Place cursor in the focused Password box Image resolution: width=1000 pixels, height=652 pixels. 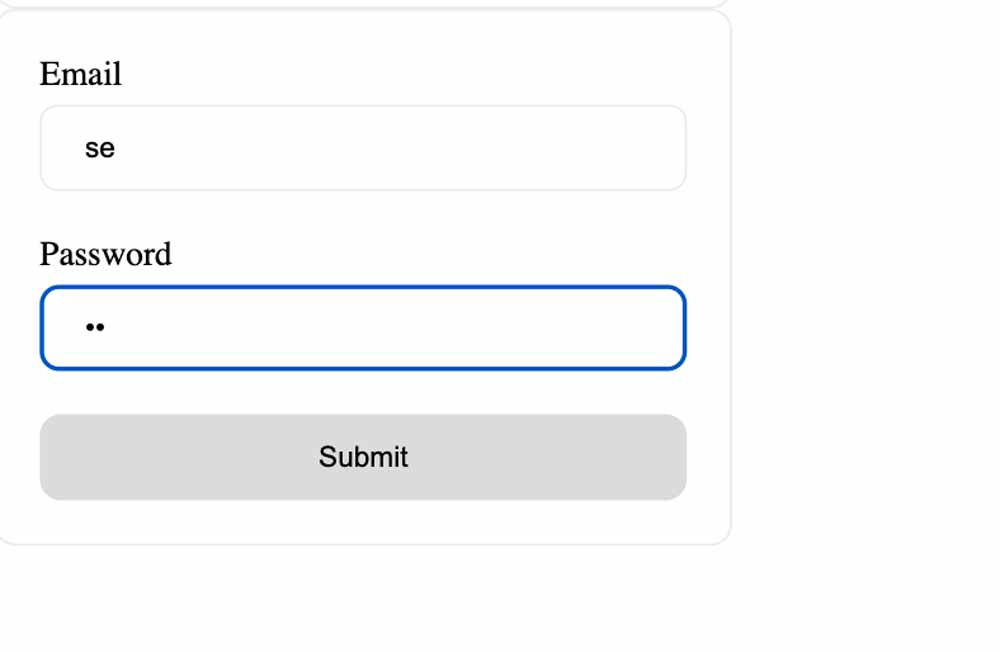pyautogui.click(x=362, y=328)
